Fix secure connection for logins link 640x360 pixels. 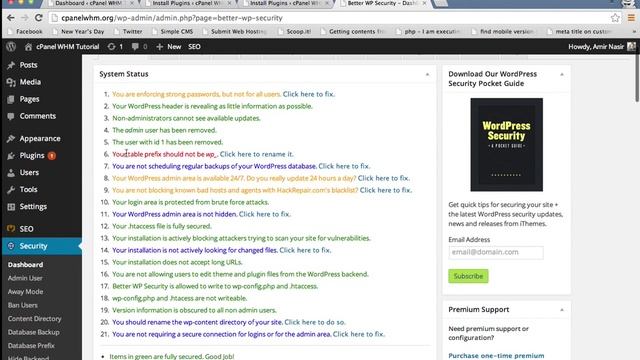(359, 334)
